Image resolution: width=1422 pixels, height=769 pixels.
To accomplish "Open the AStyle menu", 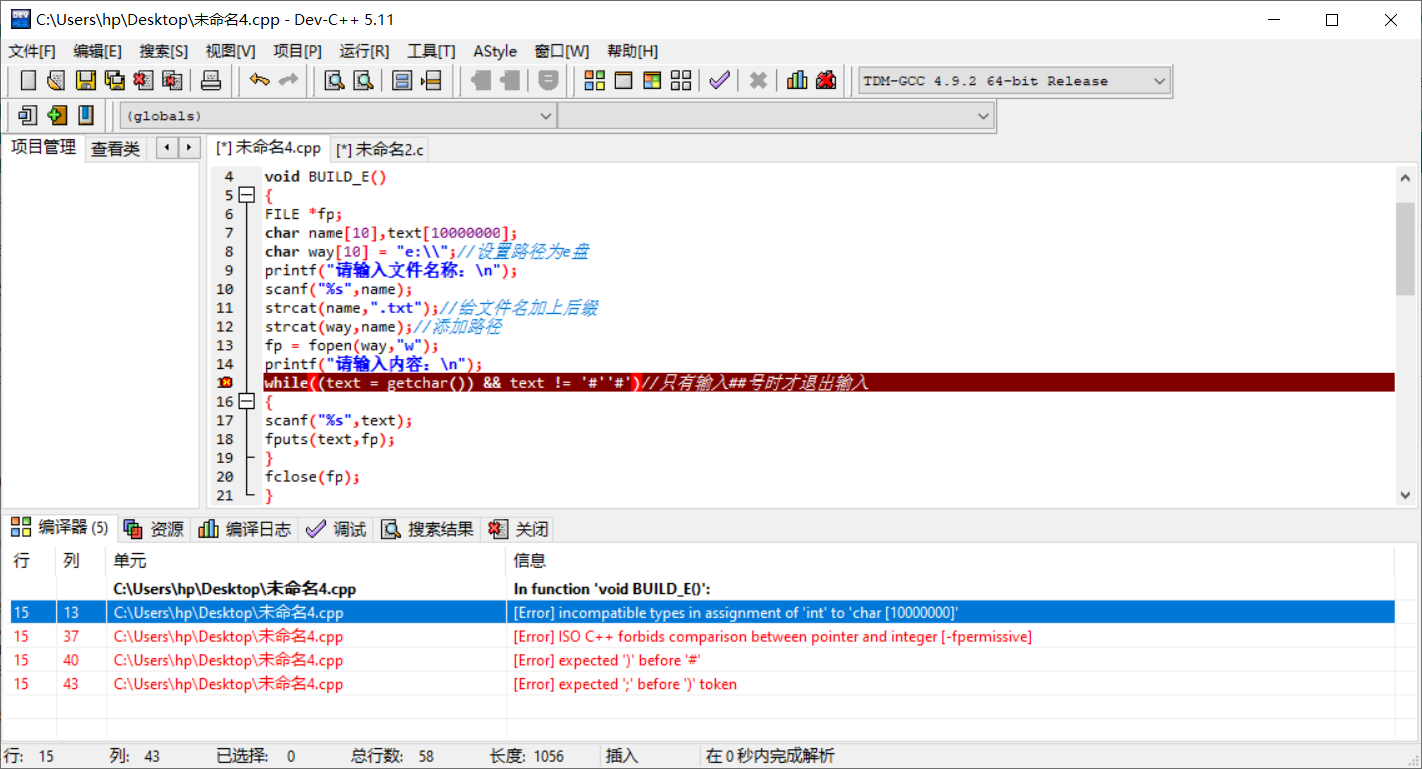I will [495, 51].
